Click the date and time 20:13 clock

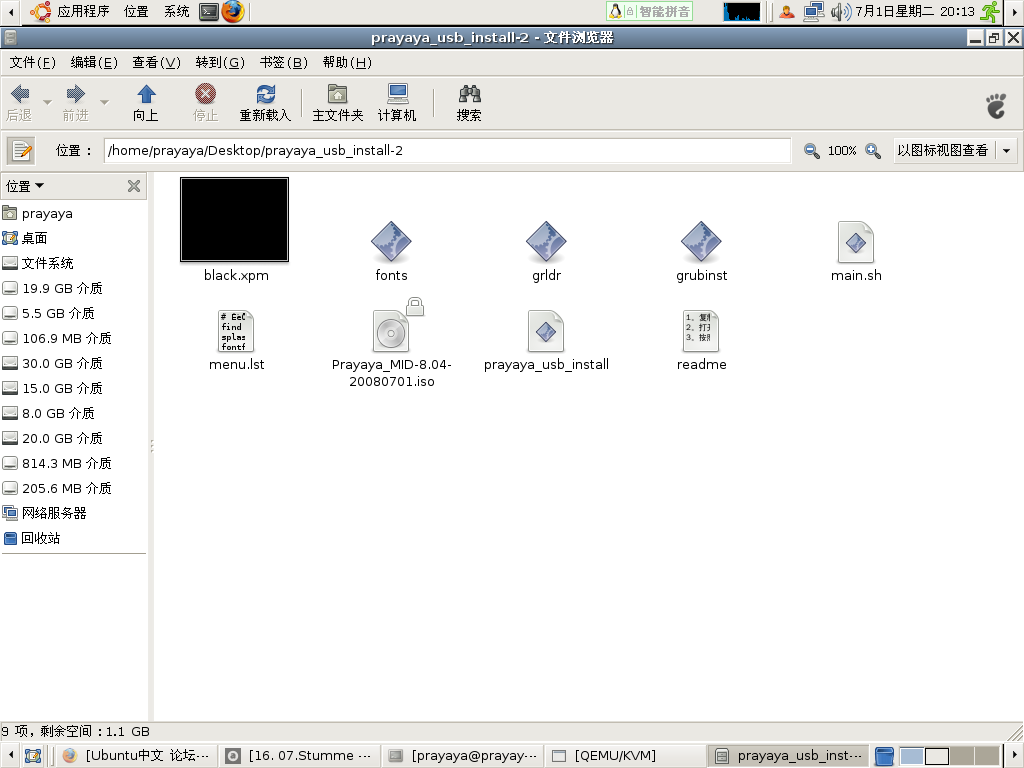(x=914, y=11)
